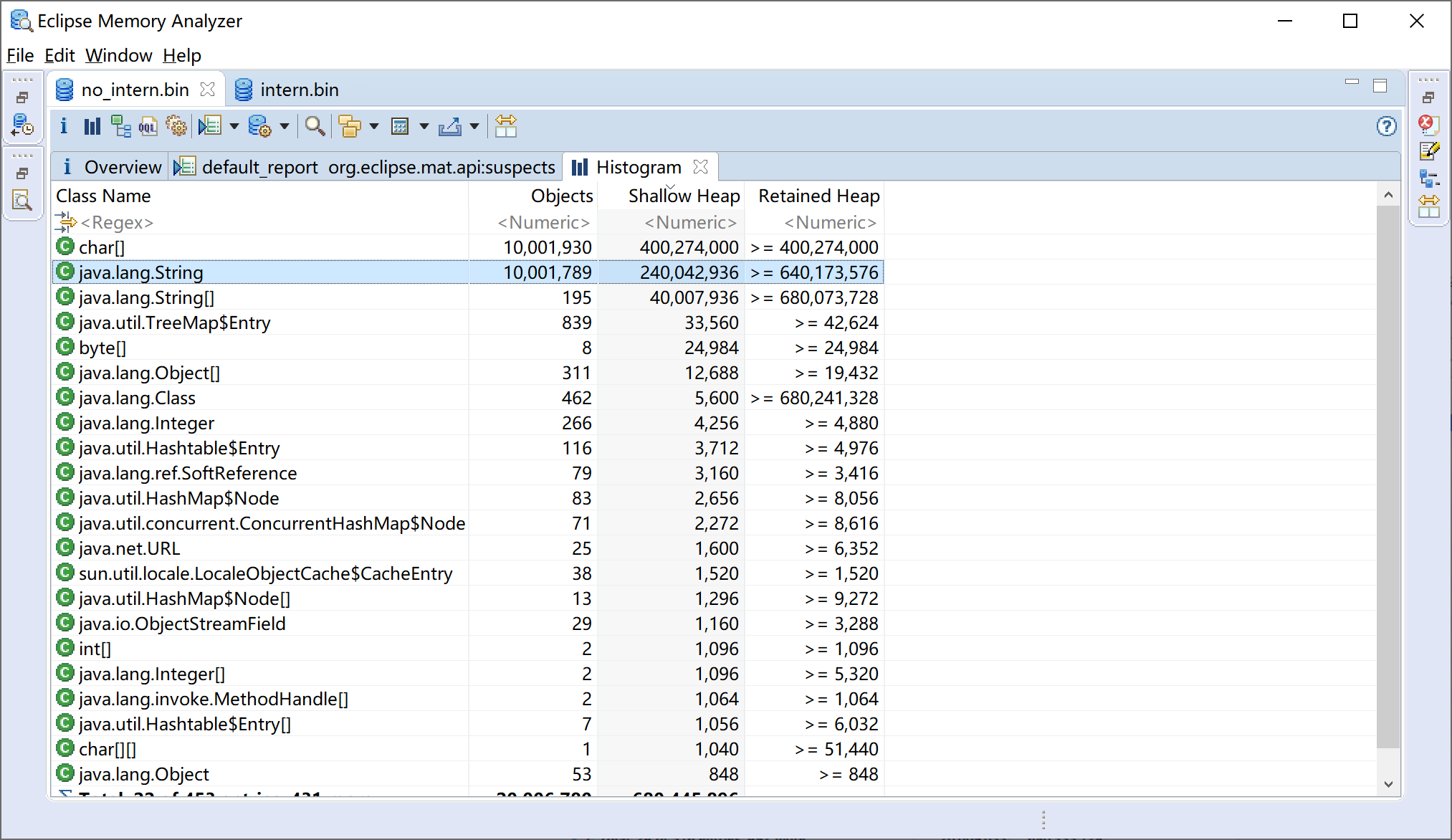This screenshot has width=1452, height=840.
Task: Click the Heap Dump History icon in left sidebar
Action: tap(22, 125)
